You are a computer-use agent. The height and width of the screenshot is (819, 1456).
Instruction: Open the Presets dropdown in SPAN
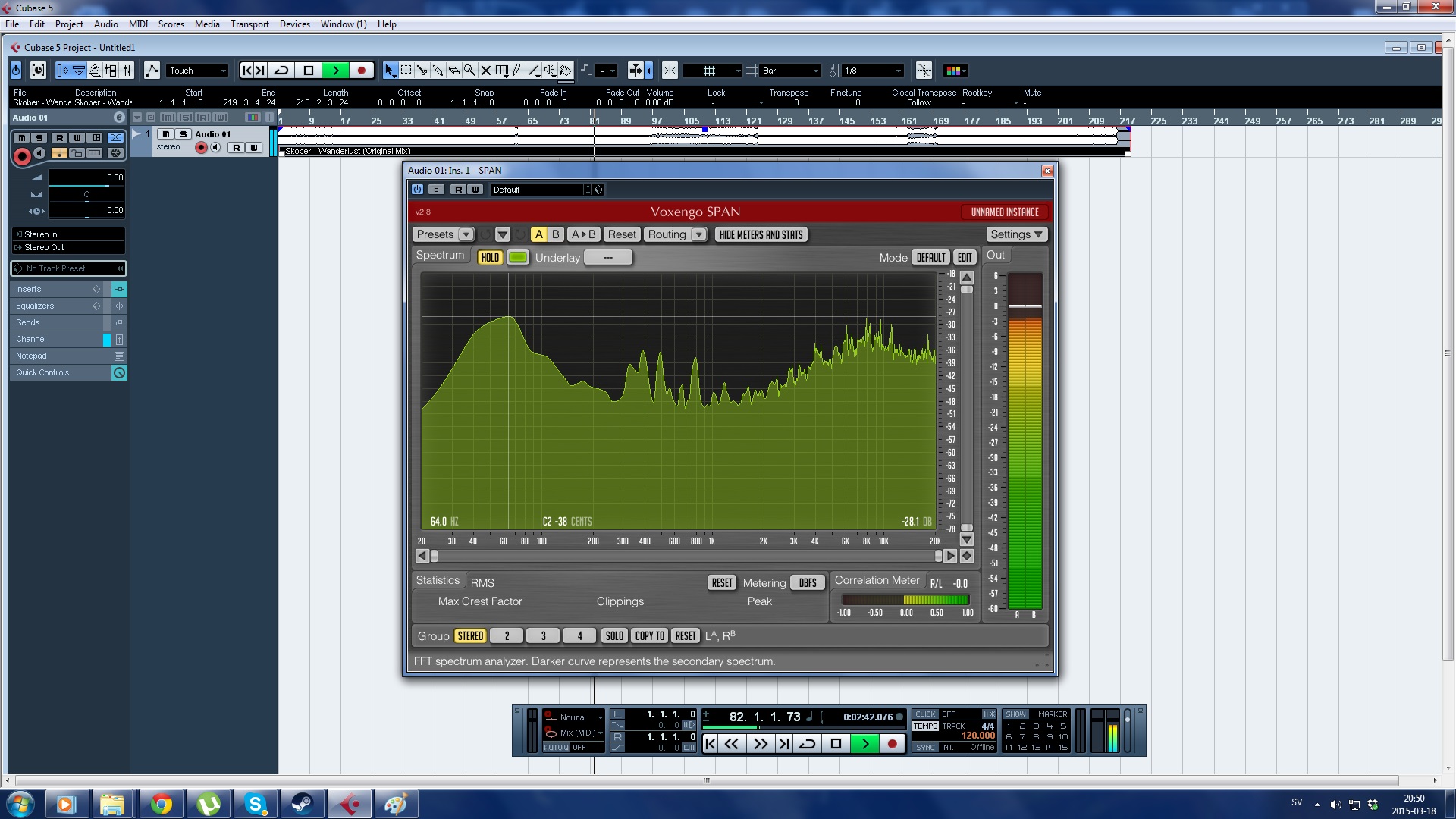pos(444,234)
